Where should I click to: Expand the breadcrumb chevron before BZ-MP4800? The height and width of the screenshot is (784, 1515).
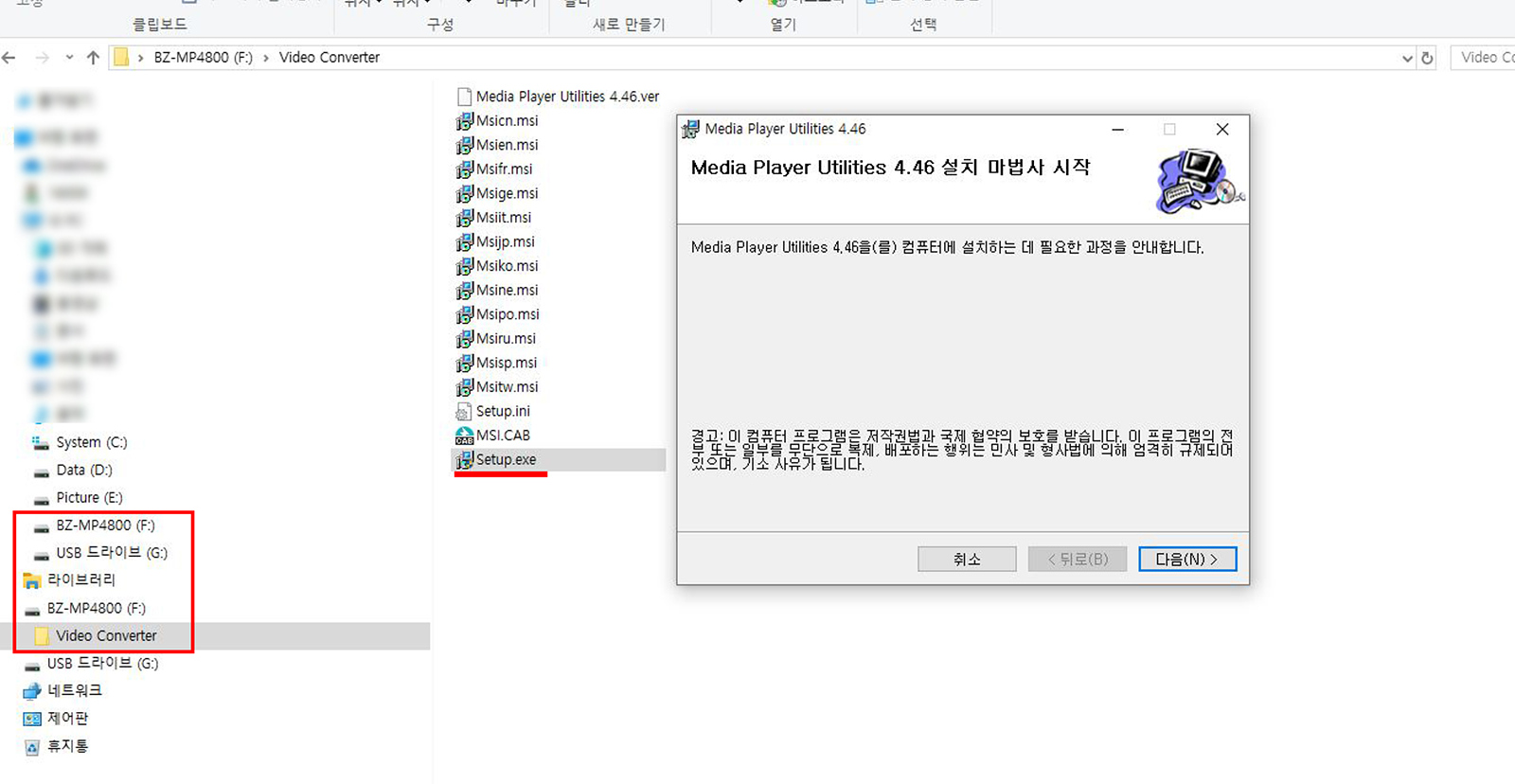point(140,58)
